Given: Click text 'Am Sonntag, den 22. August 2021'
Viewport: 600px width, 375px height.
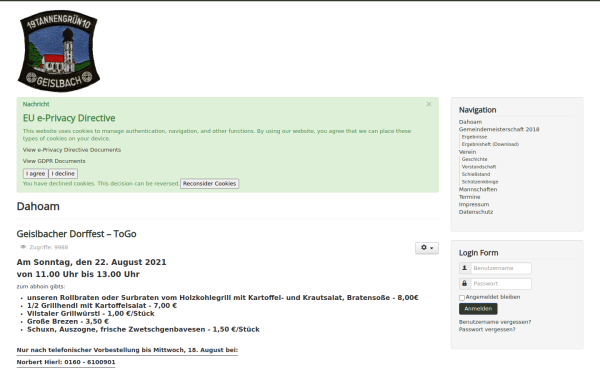Looking at the screenshot, I should [91, 262].
